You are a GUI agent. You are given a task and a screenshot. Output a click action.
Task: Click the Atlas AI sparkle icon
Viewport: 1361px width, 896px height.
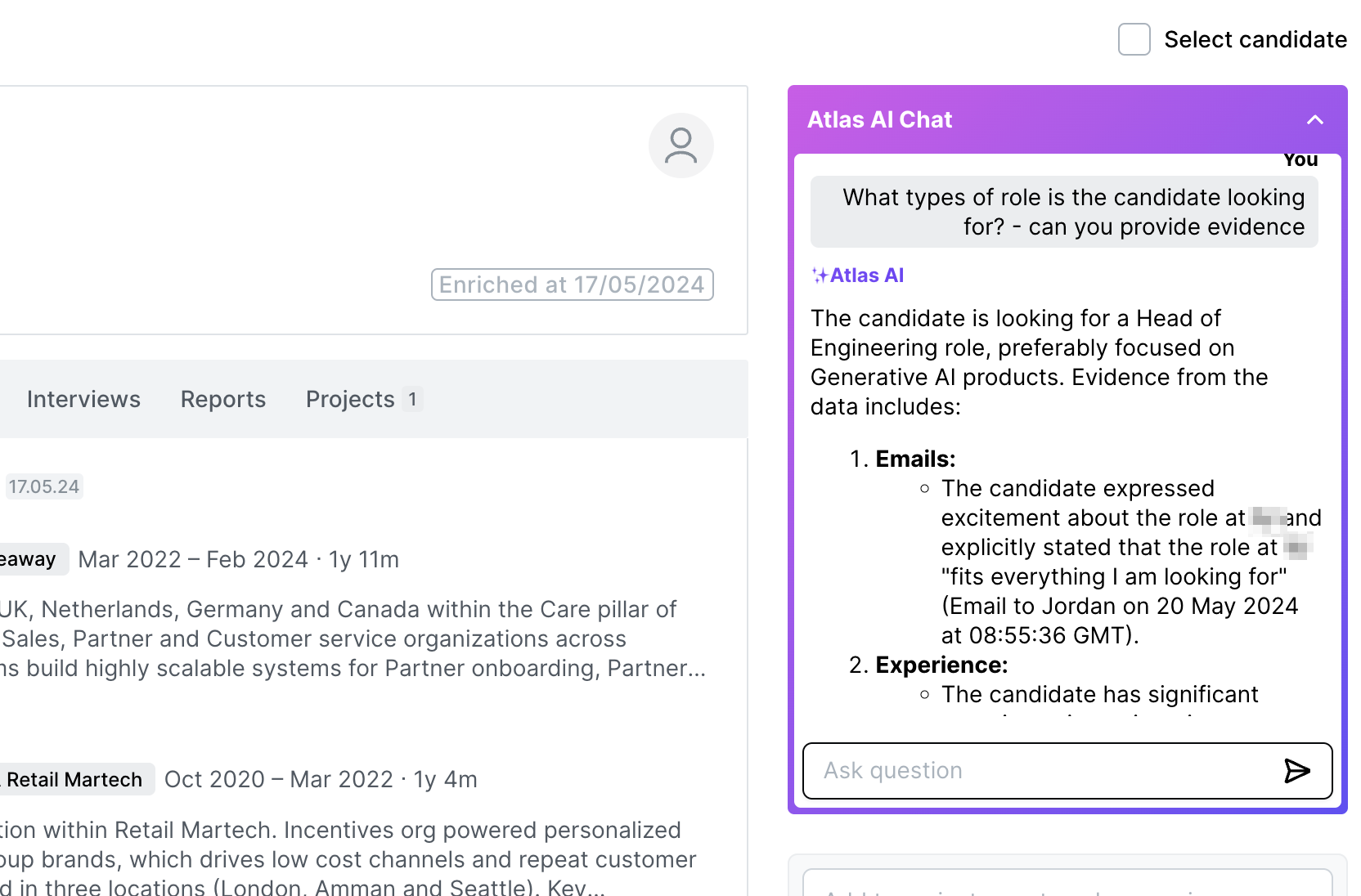(x=819, y=276)
